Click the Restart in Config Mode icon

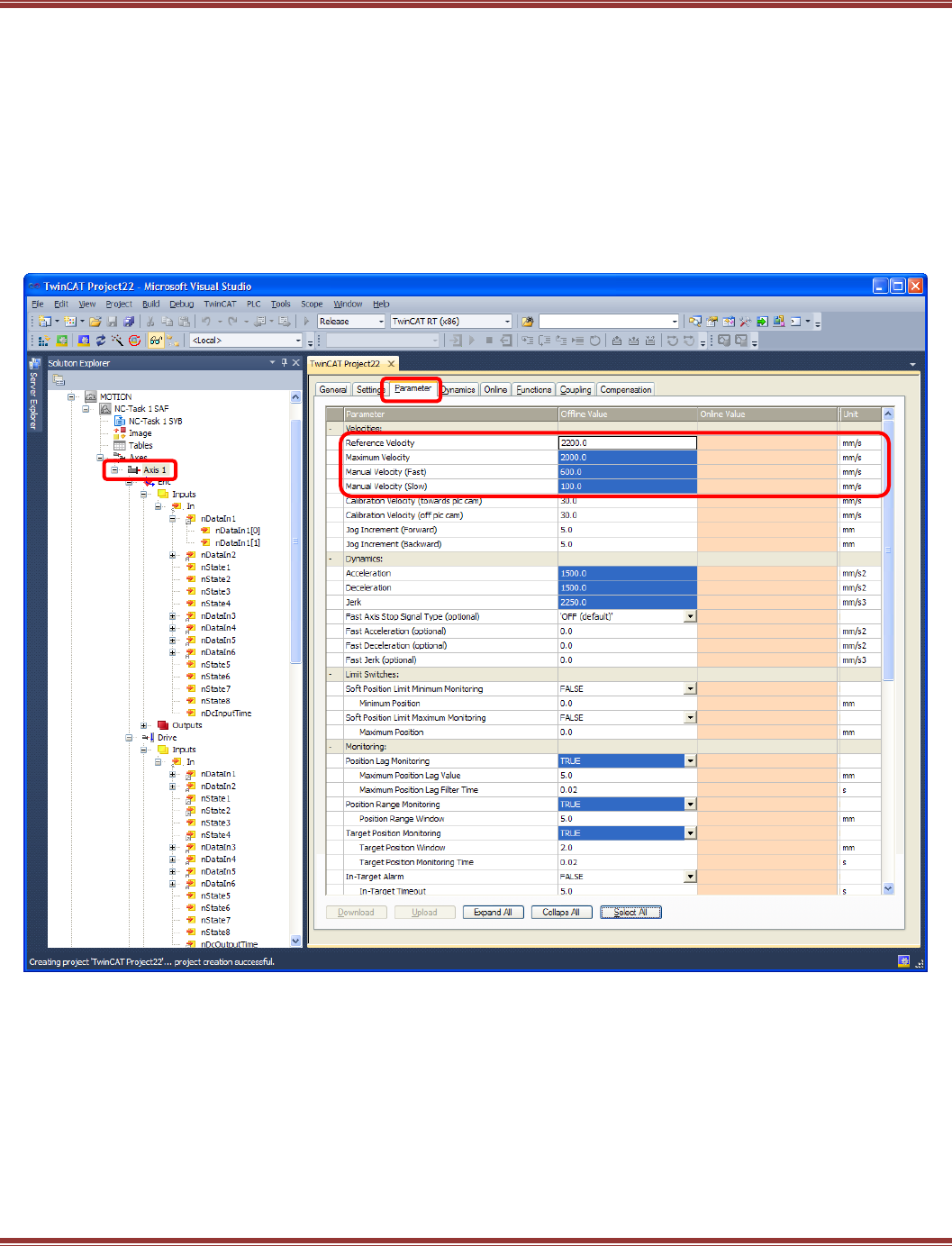click(x=84, y=341)
